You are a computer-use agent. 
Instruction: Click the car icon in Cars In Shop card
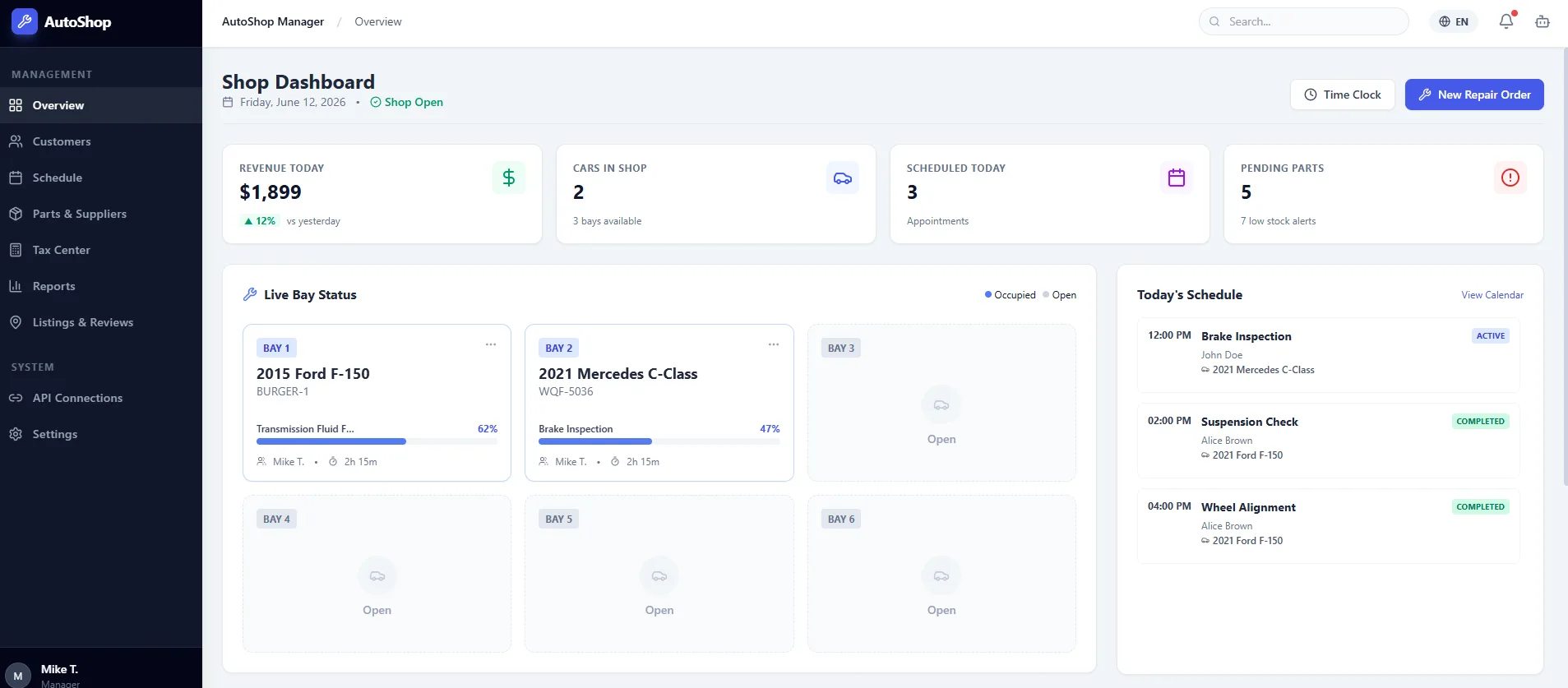click(843, 178)
